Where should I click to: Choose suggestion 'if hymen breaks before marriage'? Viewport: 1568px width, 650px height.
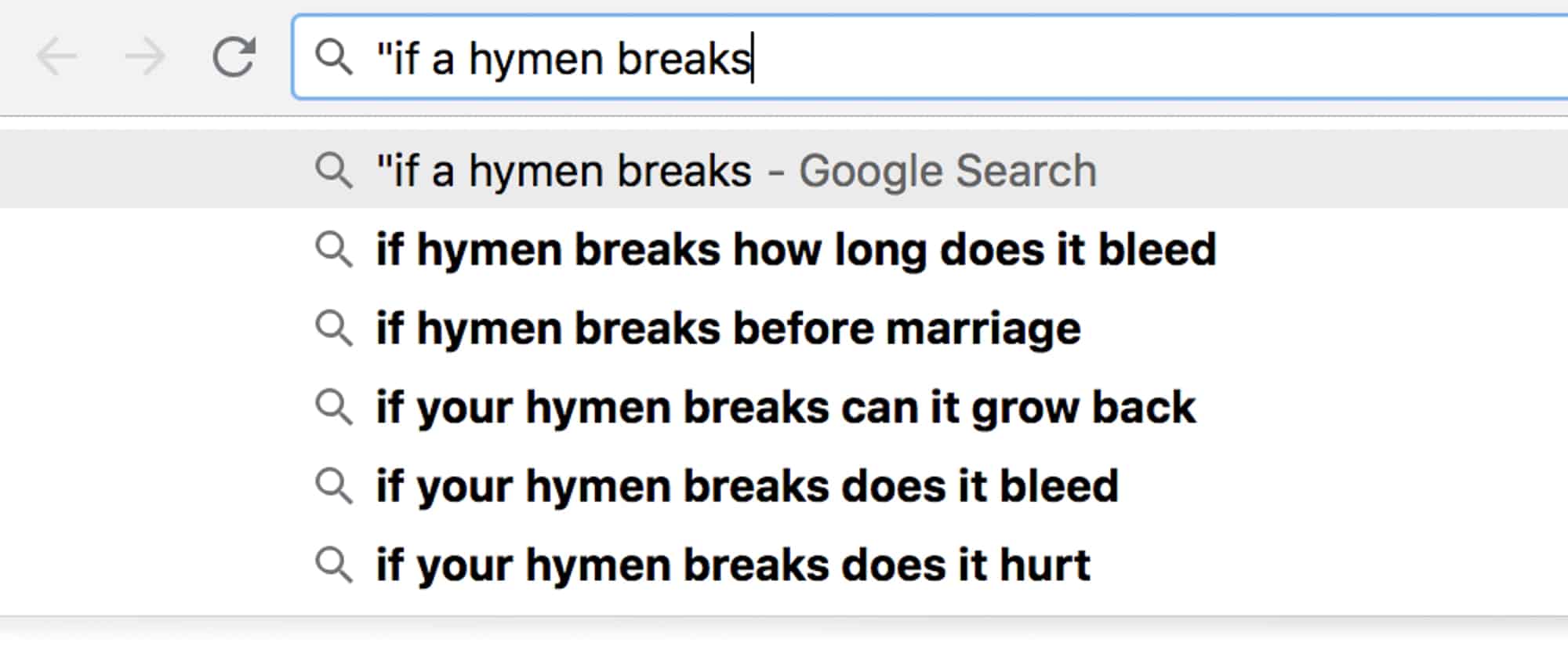click(728, 328)
